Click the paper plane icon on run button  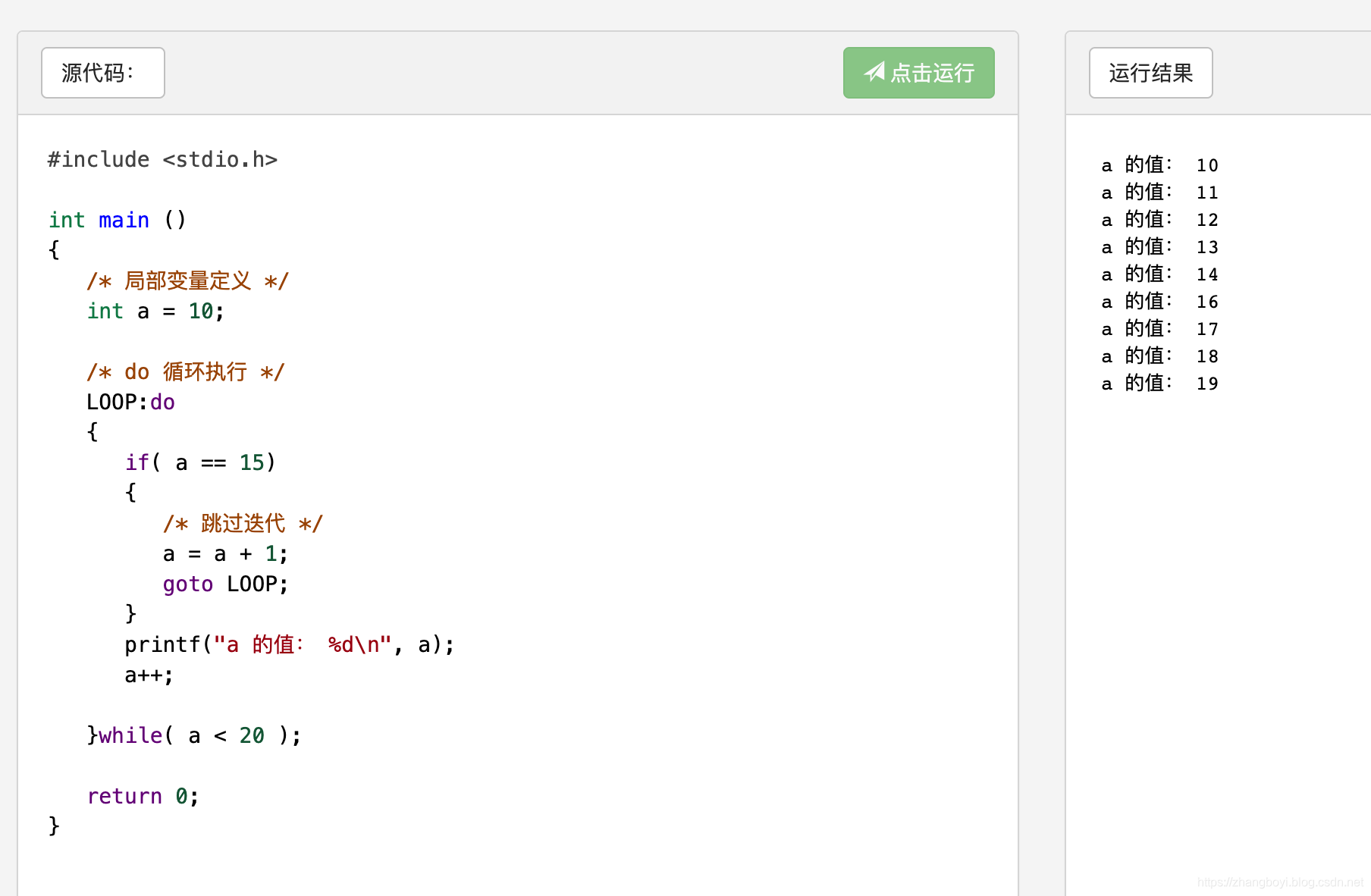point(874,72)
